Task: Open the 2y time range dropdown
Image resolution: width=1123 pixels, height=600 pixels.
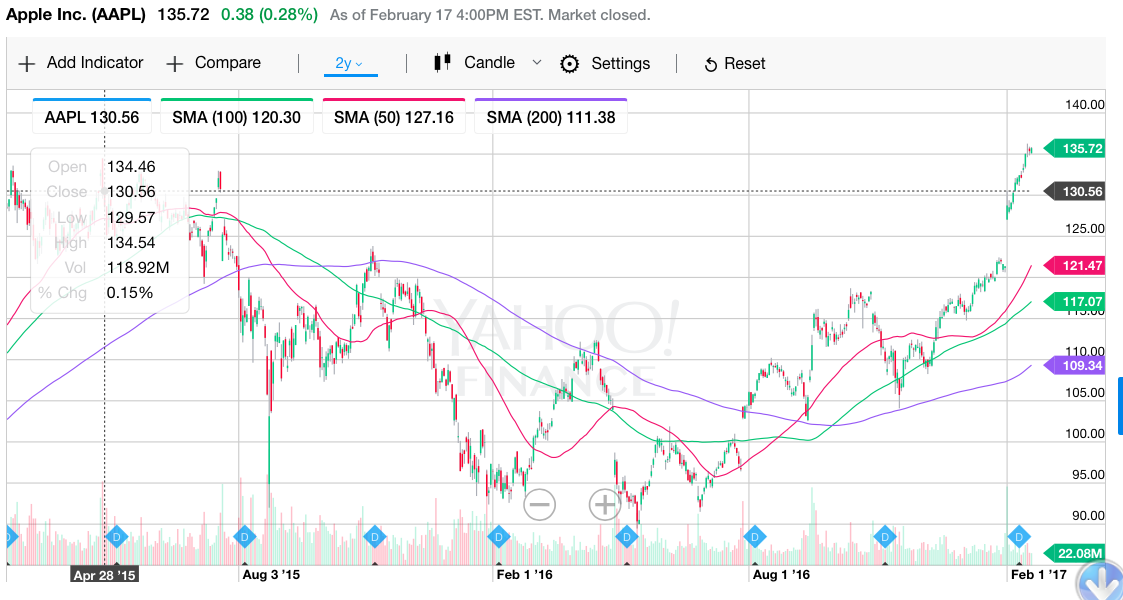Action: (350, 64)
